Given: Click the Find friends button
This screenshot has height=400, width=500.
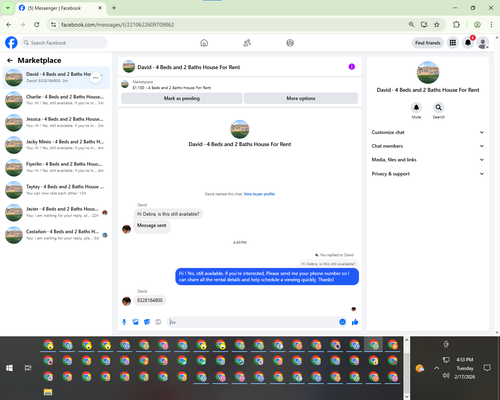Looking at the screenshot, I should click(428, 43).
